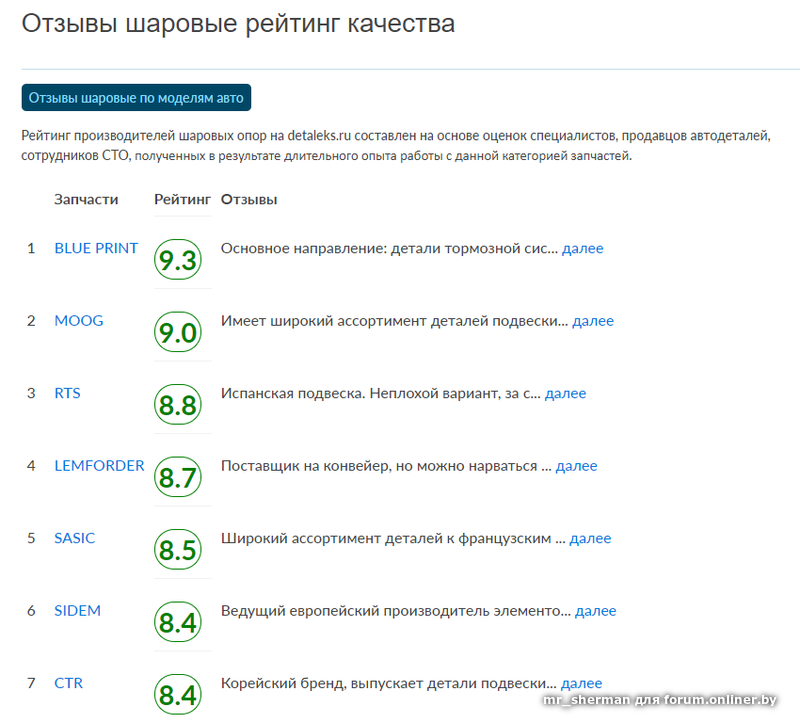The image size is (800, 723).
Task: Expand the full BLUE PRINT review via 'далее'
Action: [x=585, y=248]
